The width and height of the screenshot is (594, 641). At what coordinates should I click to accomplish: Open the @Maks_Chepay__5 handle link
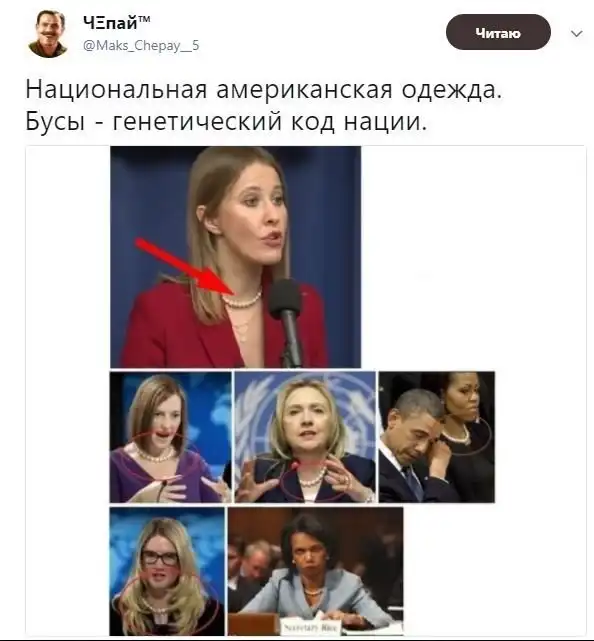(141, 45)
